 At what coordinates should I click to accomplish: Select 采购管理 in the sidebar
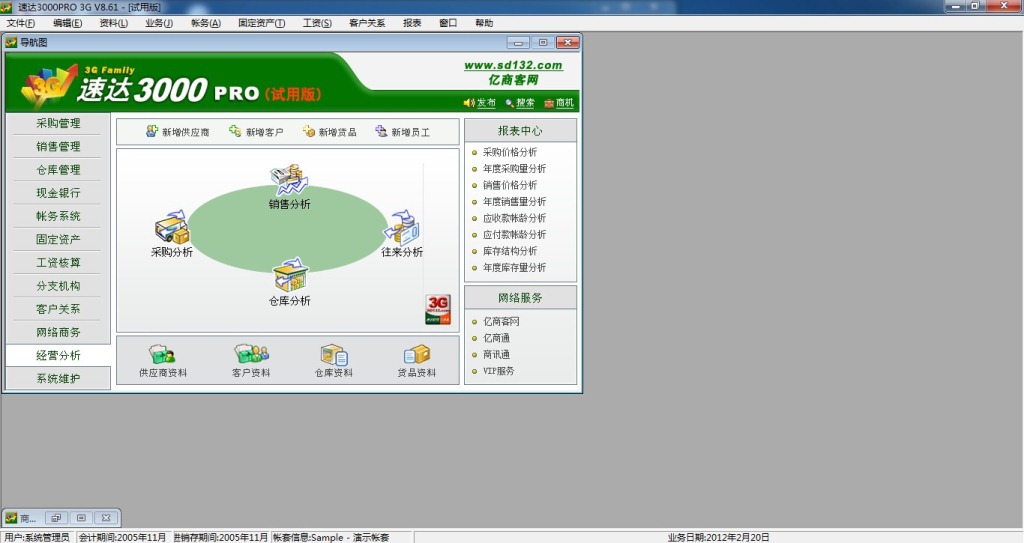coord(58,123)
